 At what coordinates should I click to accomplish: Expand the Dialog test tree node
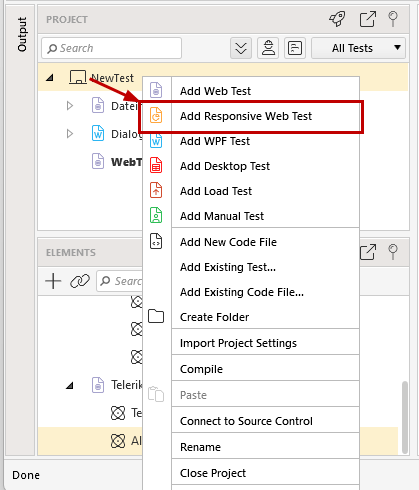coord(70,134)
